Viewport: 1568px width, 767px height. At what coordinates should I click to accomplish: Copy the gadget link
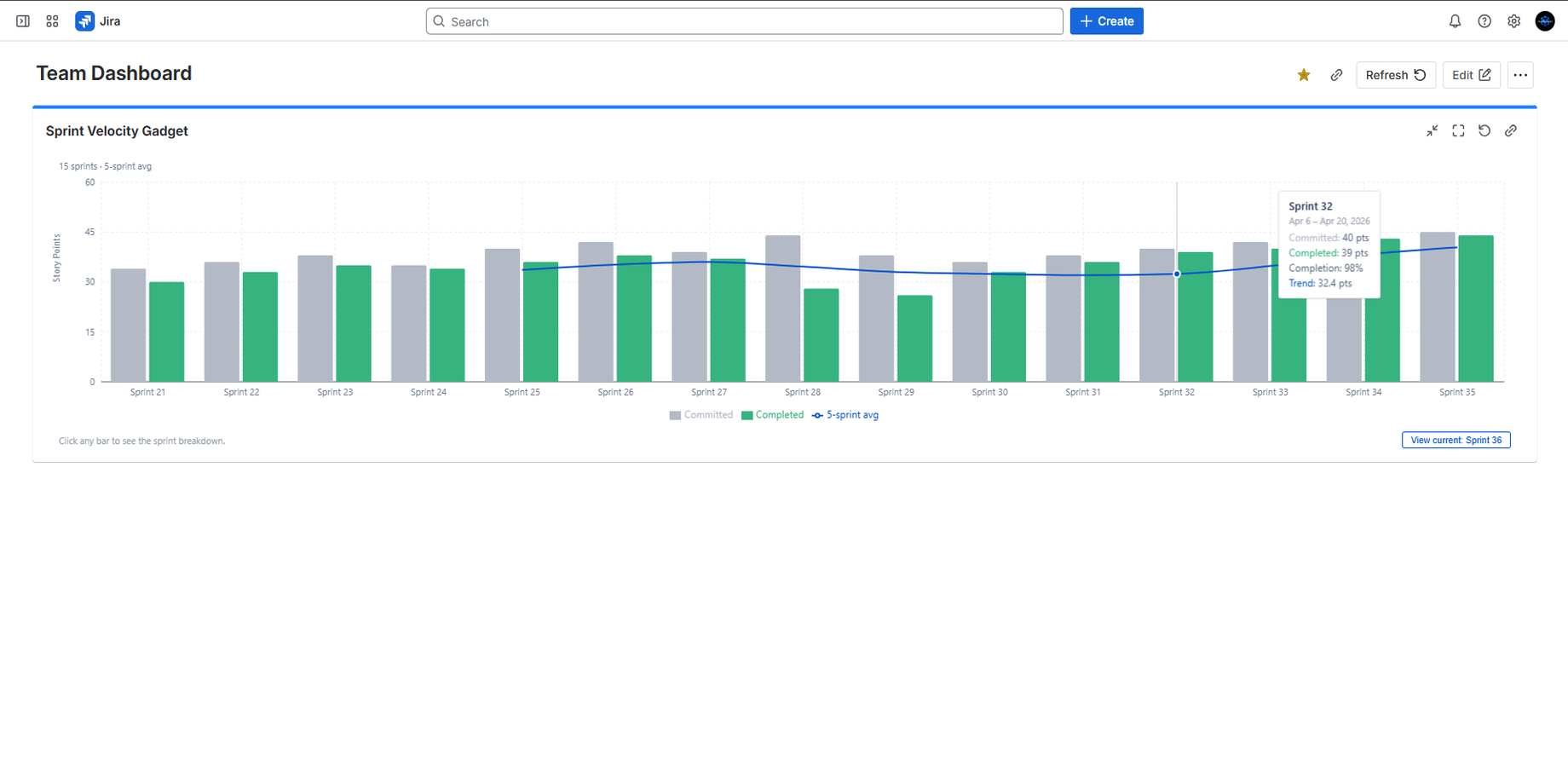(x=1512, y=130)
